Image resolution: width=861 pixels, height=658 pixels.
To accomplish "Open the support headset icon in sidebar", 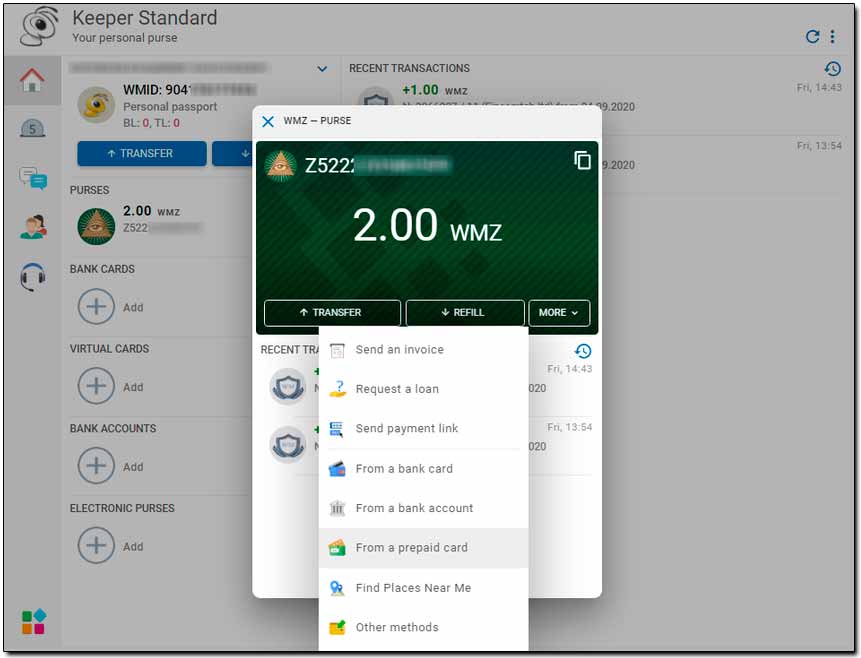I will coord(32,276).
